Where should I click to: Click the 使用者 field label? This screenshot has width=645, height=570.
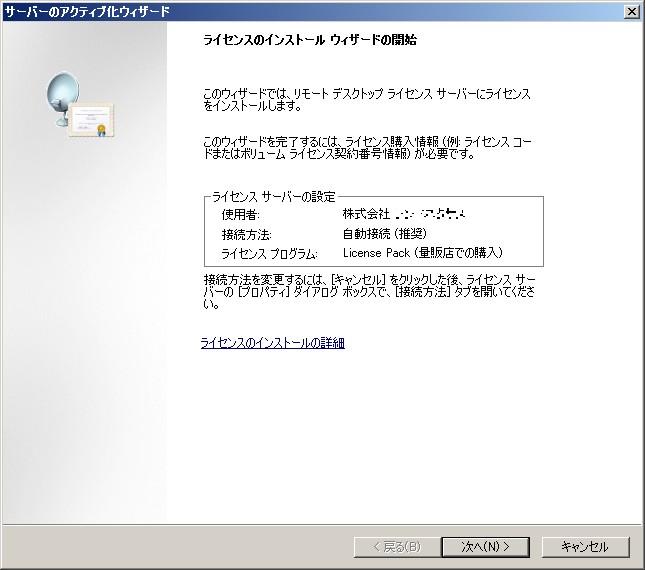tap(240, 215)
